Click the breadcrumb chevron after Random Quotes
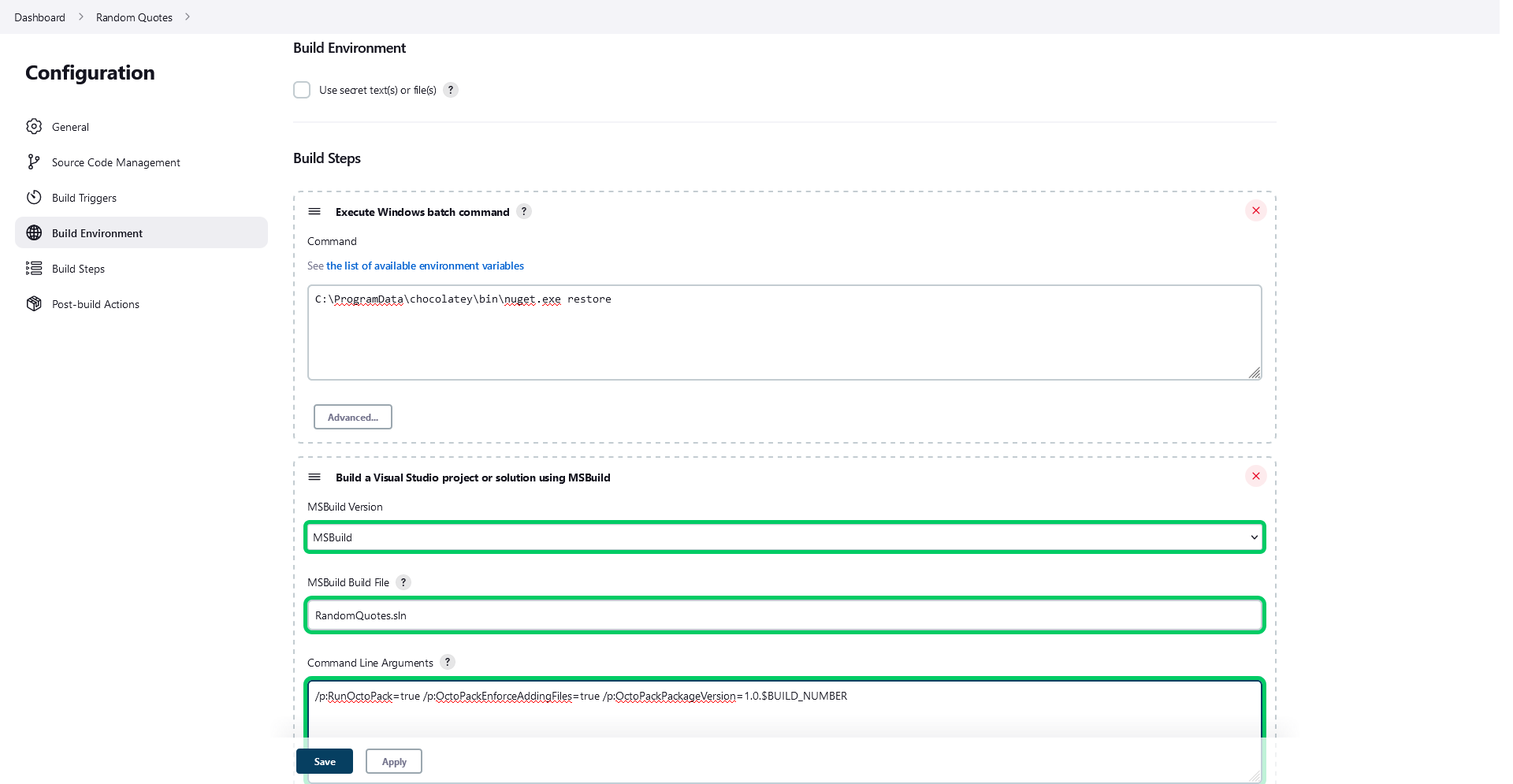Image resolution: width=1513 pixels, height=784 pixels. click(188, 17)
